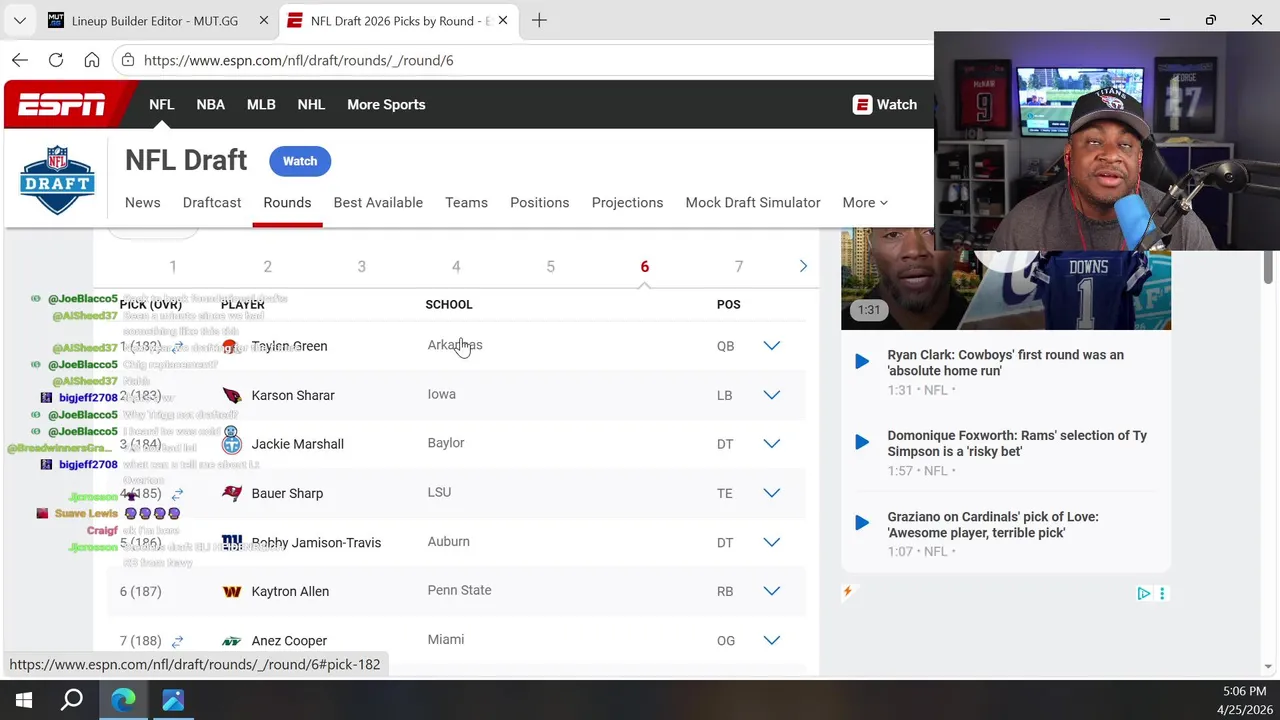
Task: Click the Cardinals logo beside Karson Sharar
Action: [232, 395]
